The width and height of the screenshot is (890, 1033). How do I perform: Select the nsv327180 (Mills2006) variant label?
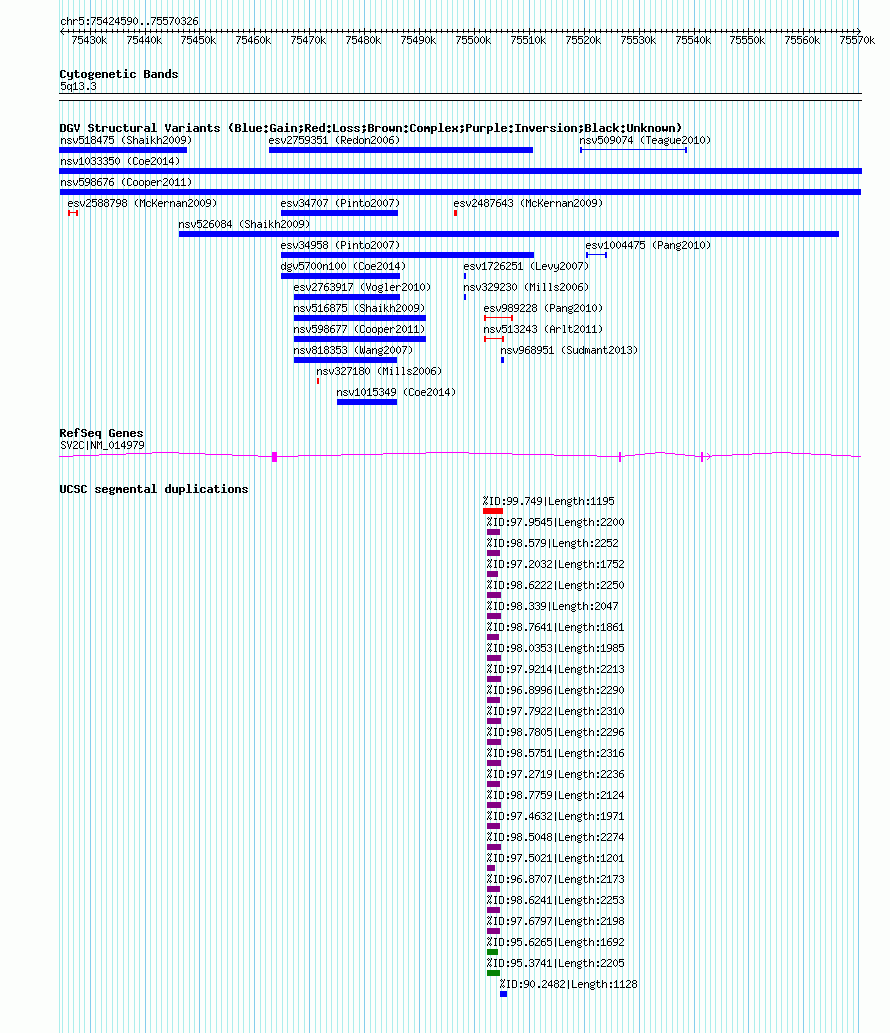[x=379, y=372]
